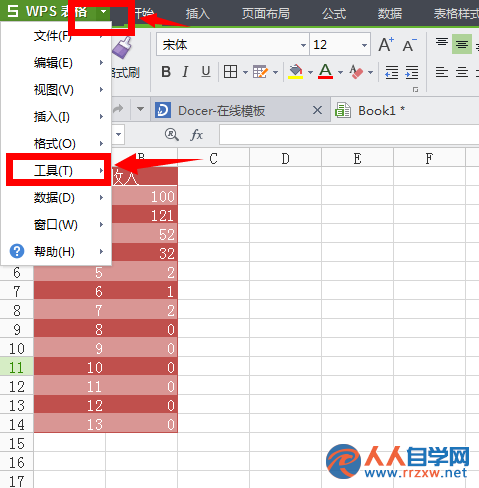The width and height of the screenshot is (479, 488).
Task: Select row 11 header
Action: click(17, 367)
